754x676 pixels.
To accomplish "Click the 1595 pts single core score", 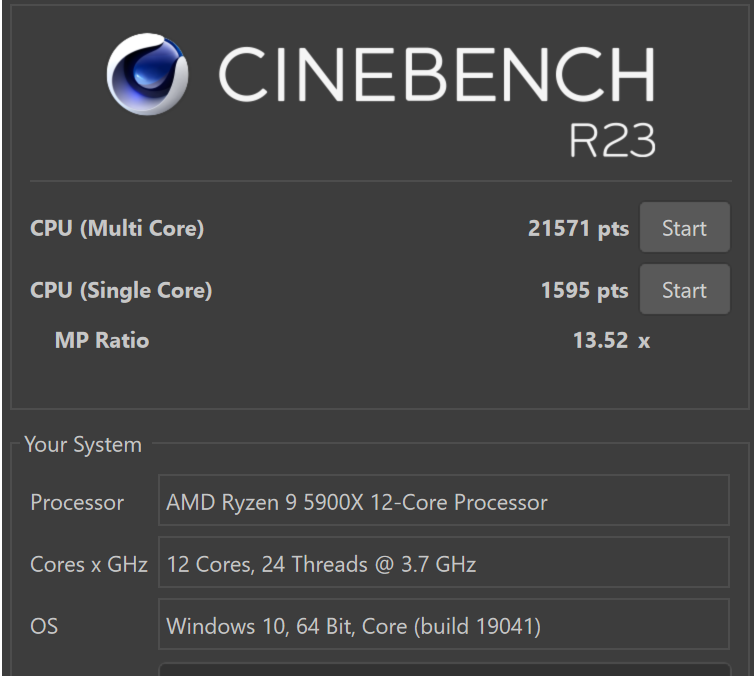I will [x=584, y=291].
